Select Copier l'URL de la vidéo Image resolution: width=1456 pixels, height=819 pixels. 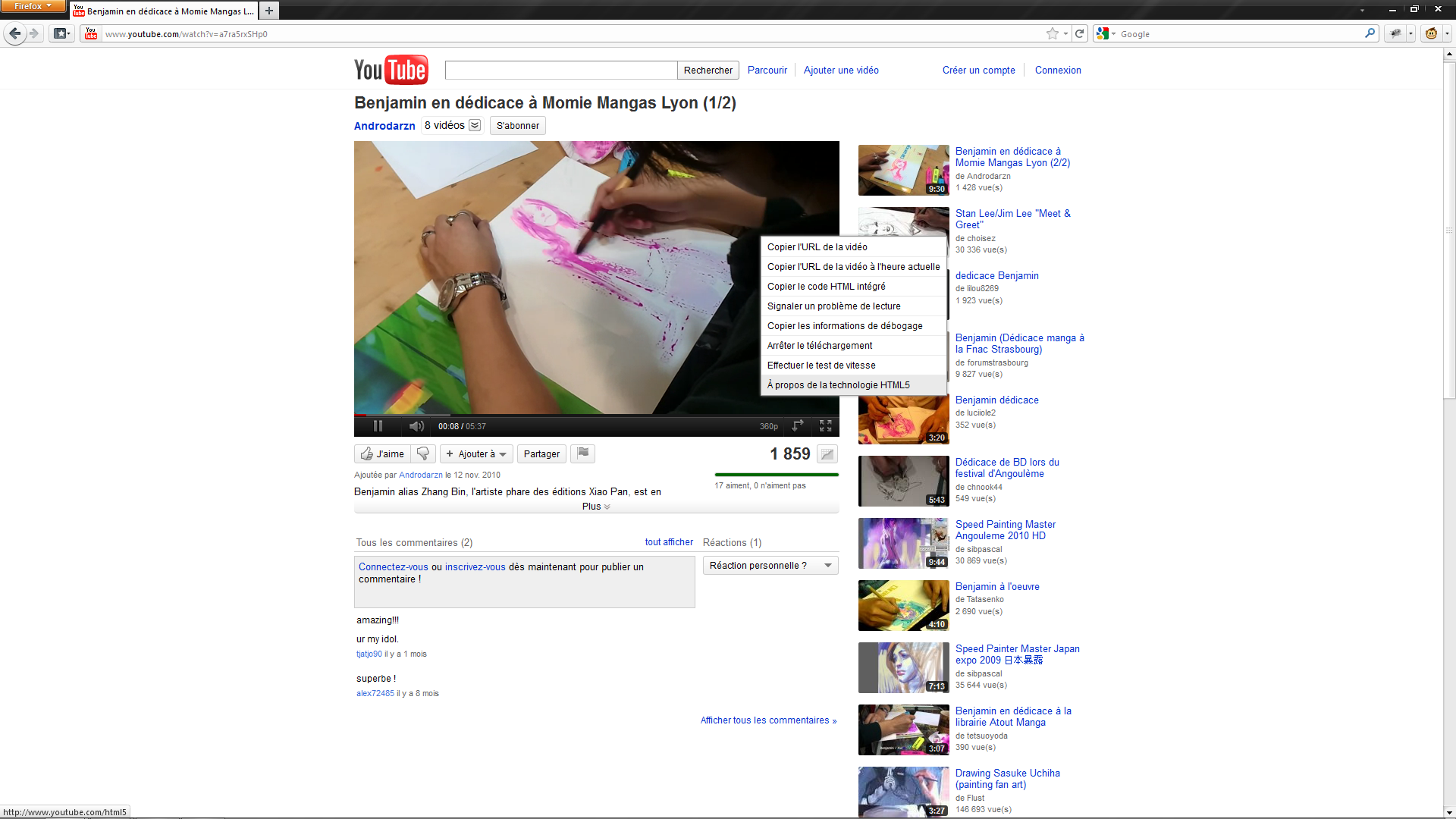click(817, 247)
